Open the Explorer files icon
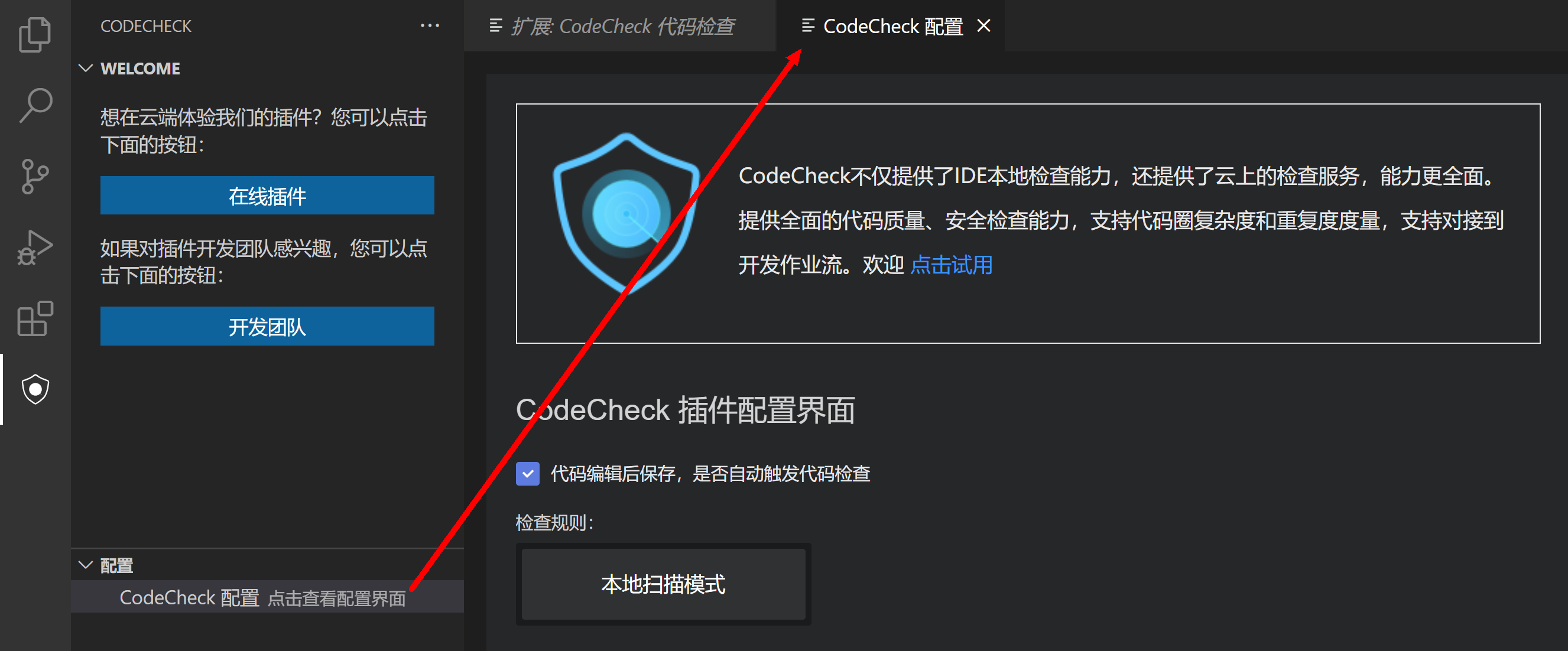This screenshot has width=1568, height=651. click(x=35, y=35)
